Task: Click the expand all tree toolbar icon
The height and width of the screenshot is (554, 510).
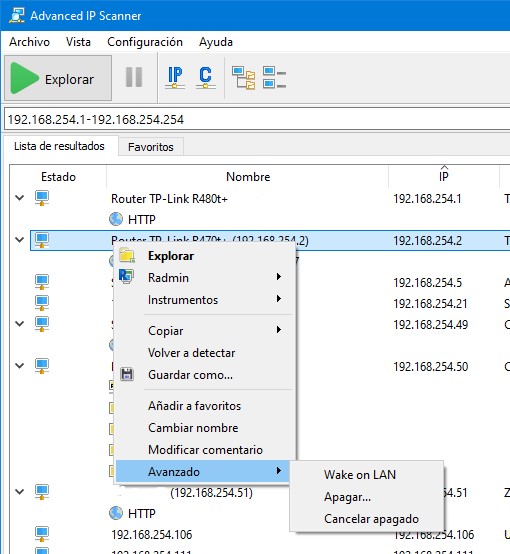Action: click(x=244, y=78)
